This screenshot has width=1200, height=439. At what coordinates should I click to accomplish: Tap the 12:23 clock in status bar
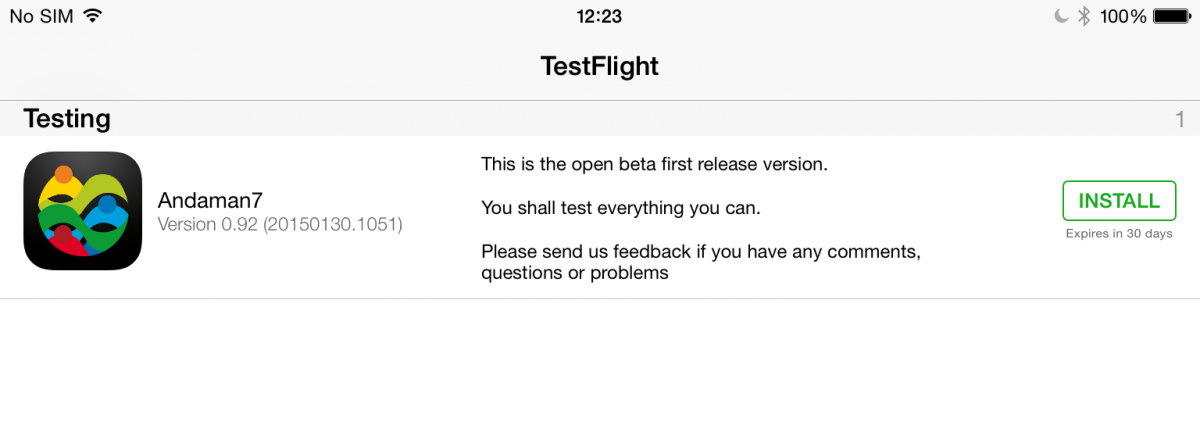point(599,16)
